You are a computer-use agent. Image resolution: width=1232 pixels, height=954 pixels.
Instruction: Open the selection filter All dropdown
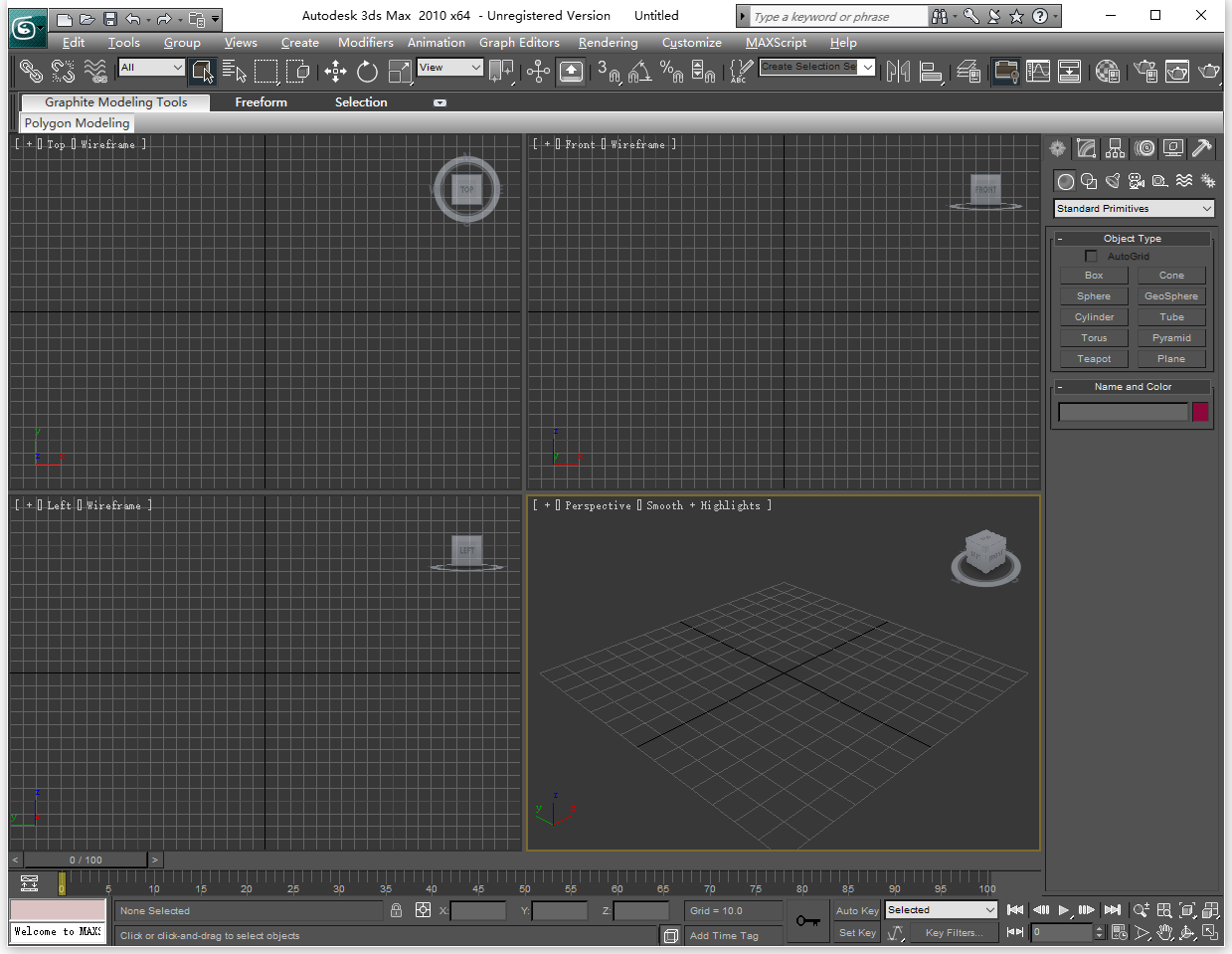(152, 68)
